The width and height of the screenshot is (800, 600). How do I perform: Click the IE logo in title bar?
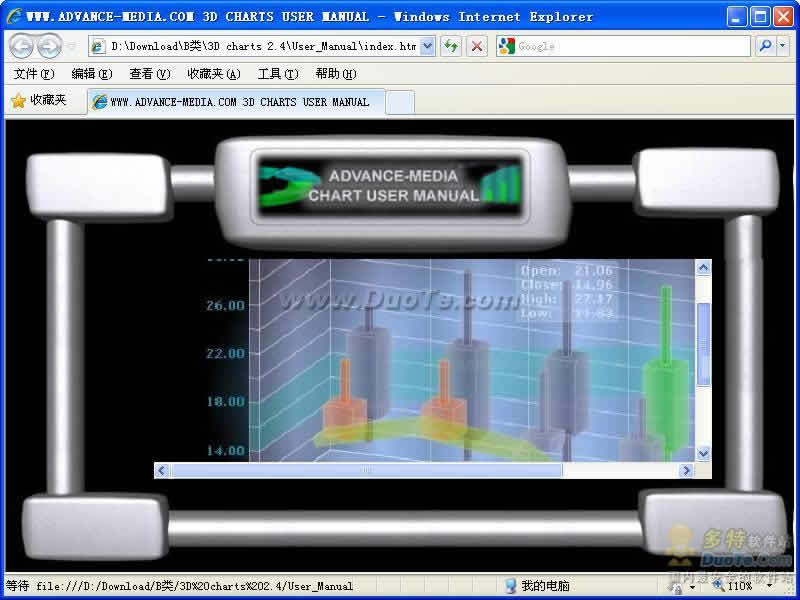pos(14,16)
